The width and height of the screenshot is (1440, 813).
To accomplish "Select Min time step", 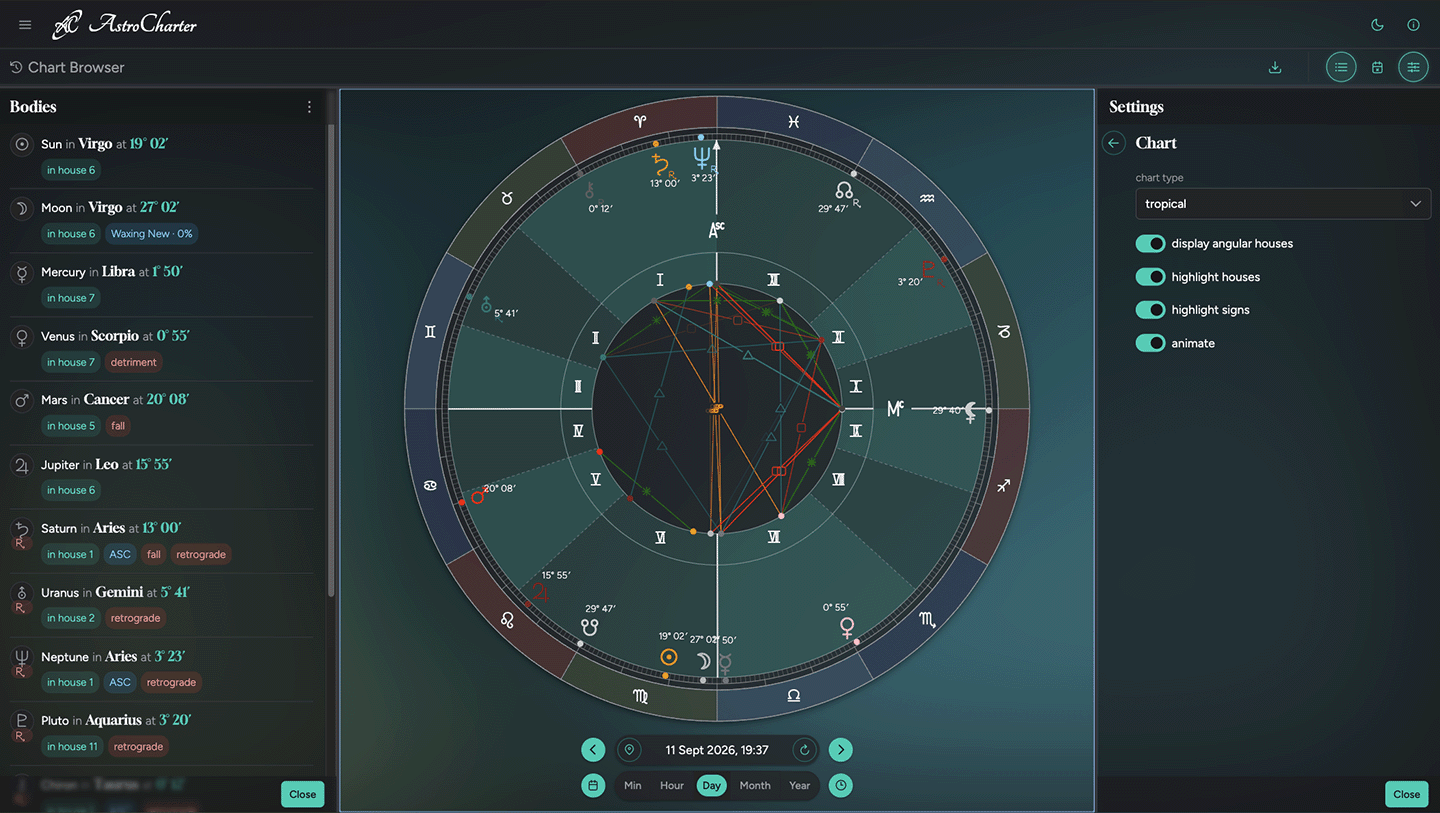I will point(633,785).
